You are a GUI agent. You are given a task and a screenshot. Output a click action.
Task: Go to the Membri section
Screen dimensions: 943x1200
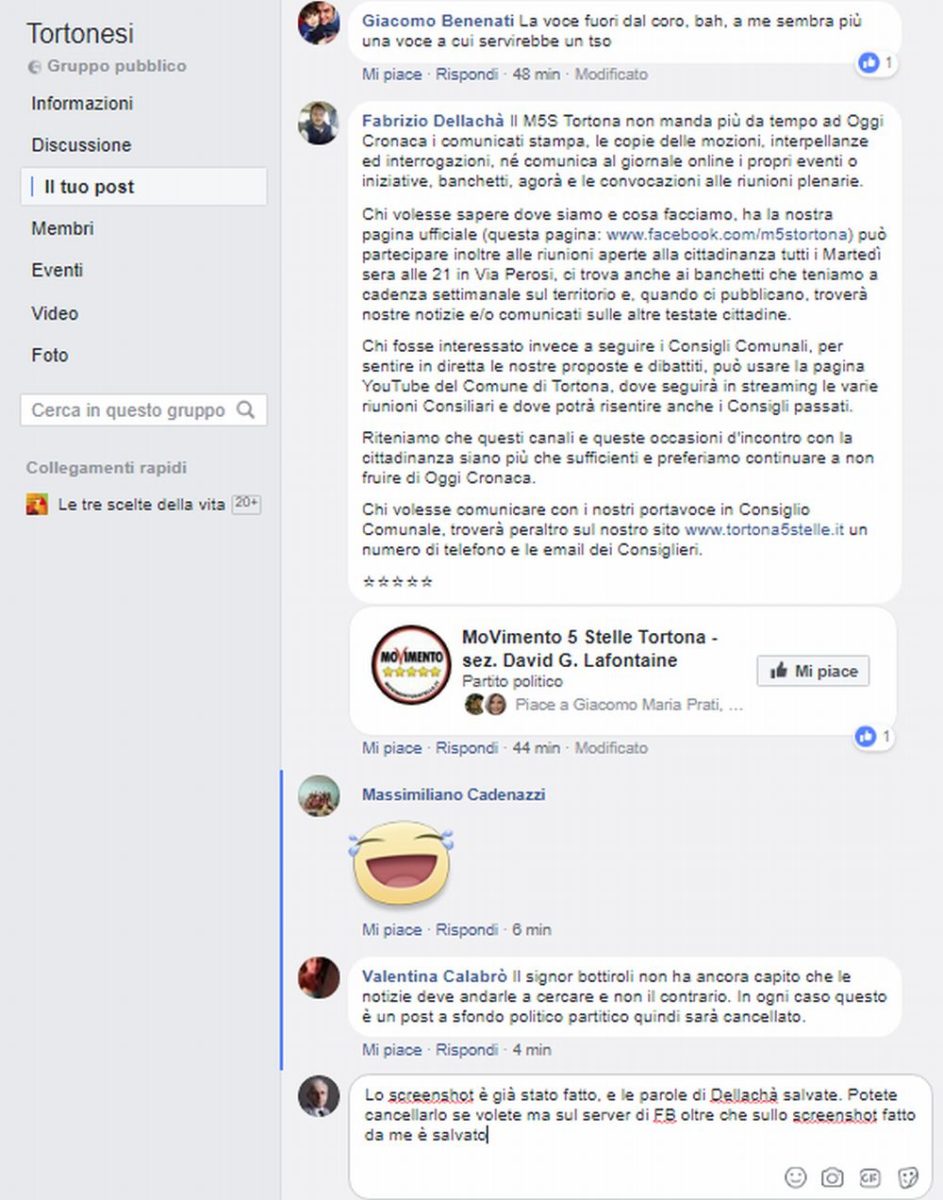[62, 229]
